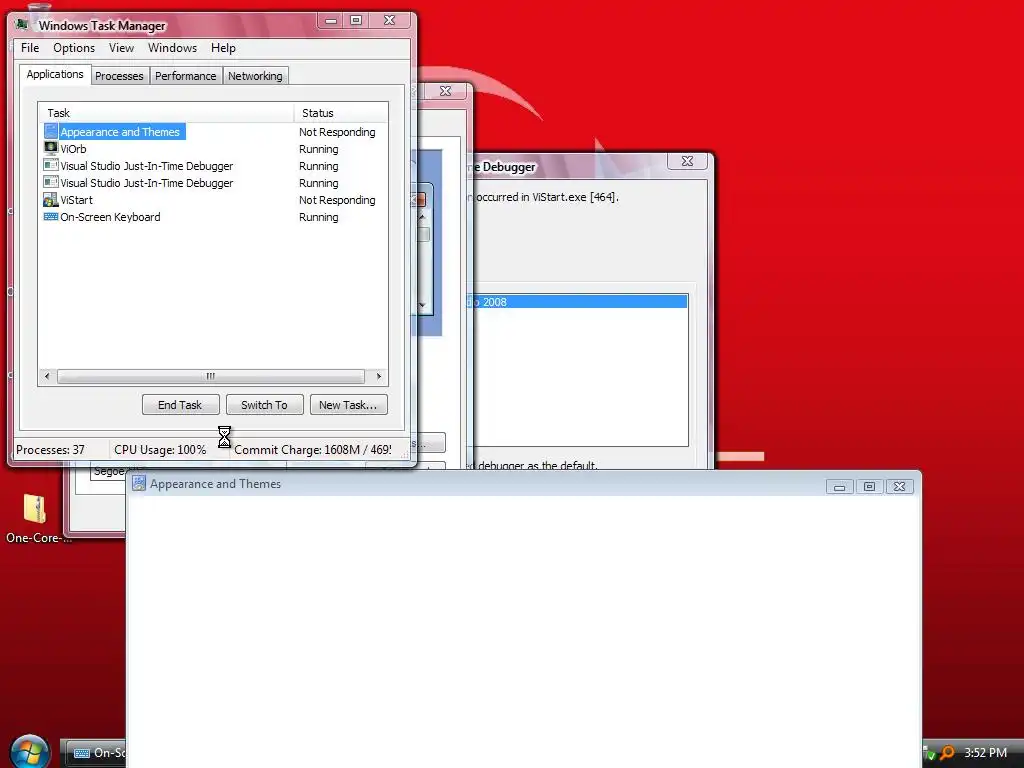Minimize the Appearance and Themes window
The width and height of the screenshot is (1024, 768).
pyautogui.click(x=840, y=487)
